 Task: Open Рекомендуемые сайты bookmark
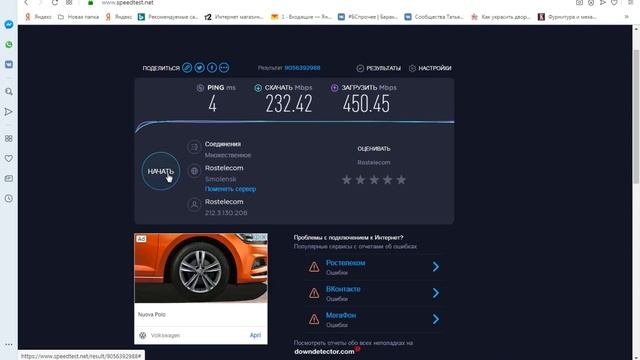169,17
